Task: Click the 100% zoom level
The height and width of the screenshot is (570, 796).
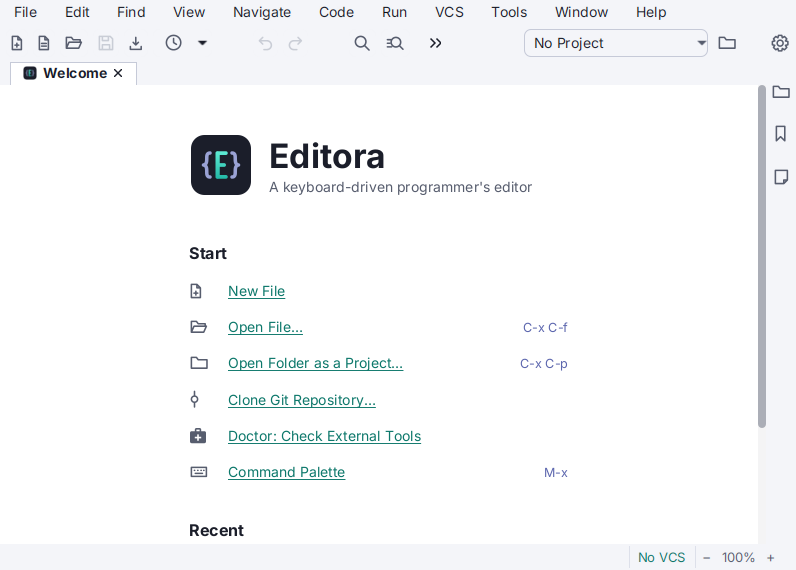Action: click(738, 557)
